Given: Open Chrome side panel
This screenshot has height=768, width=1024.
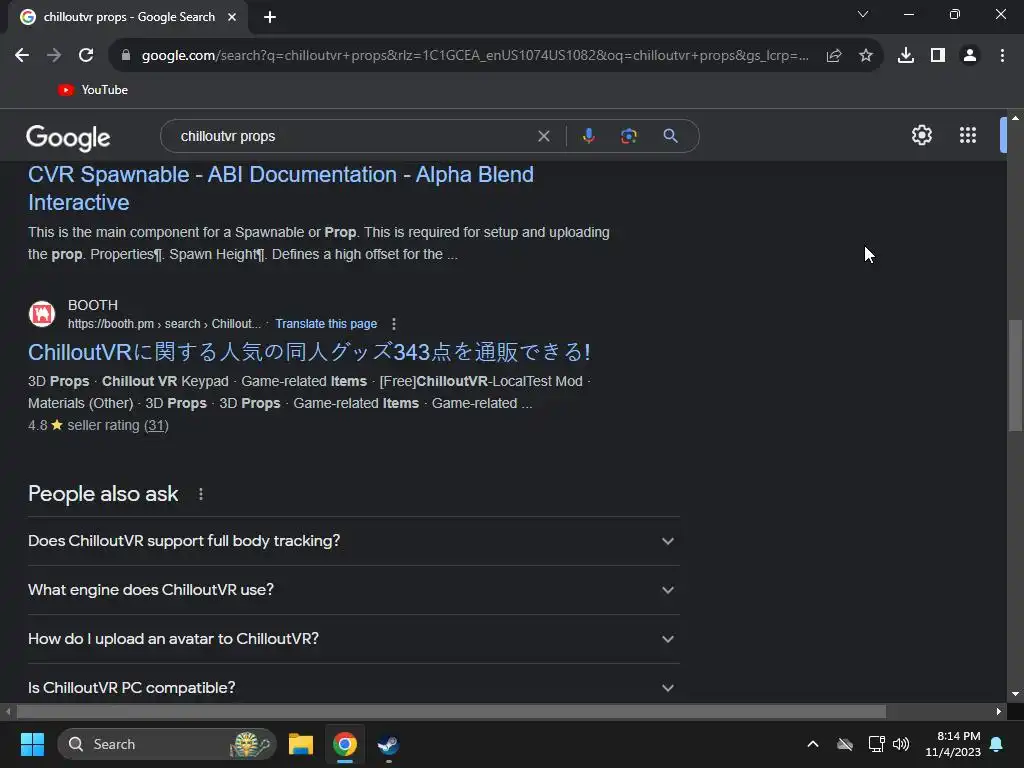Looking at the screenshot, I should click(x=938, y=56).
